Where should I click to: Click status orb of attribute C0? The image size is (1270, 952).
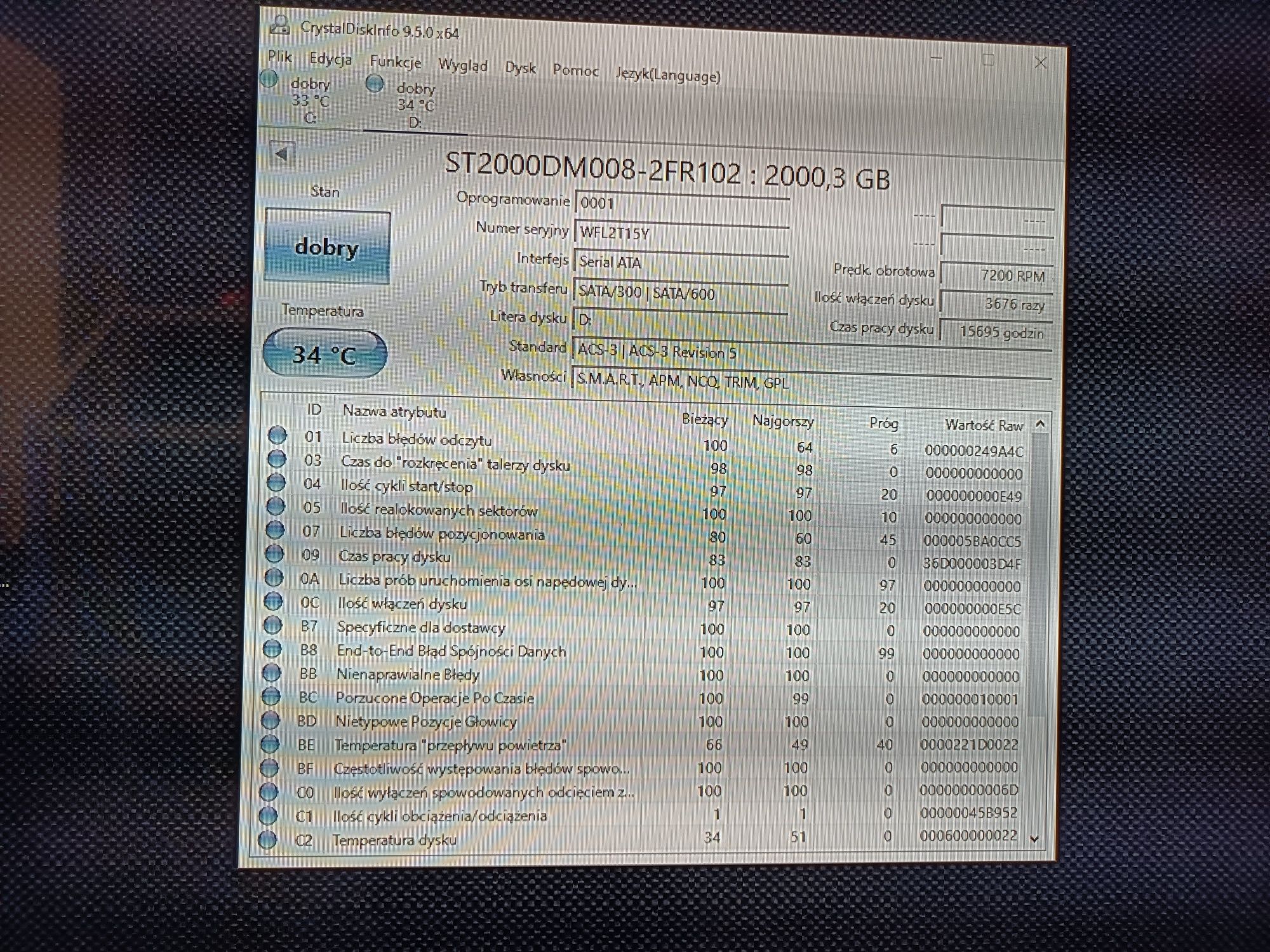point(268,791)
